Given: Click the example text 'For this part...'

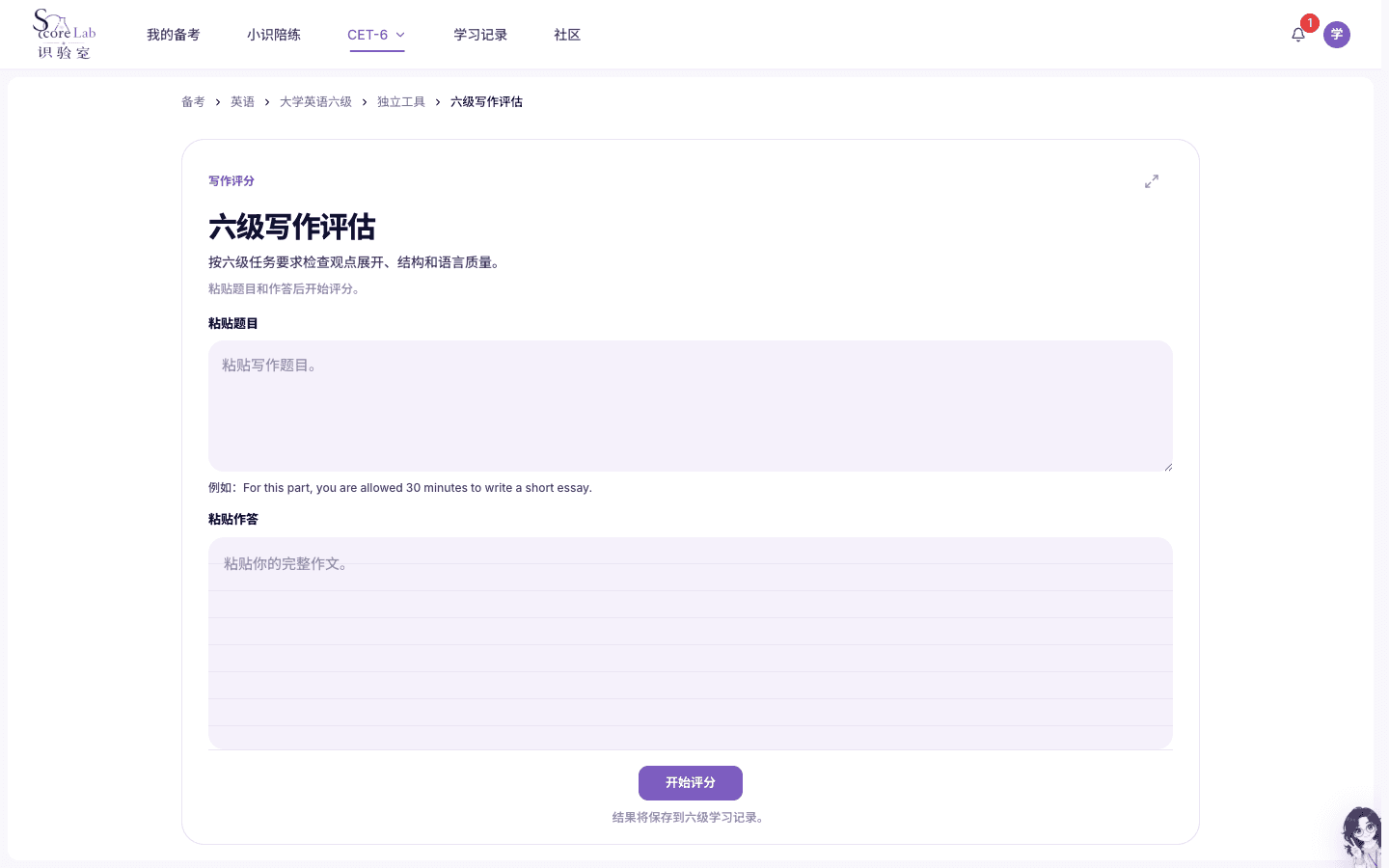Looking at the screenshot, I should pos(418,488).
